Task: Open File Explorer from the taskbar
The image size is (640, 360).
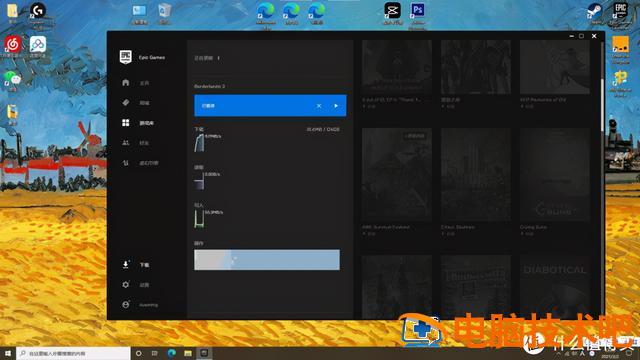Action: click(188, 353)
